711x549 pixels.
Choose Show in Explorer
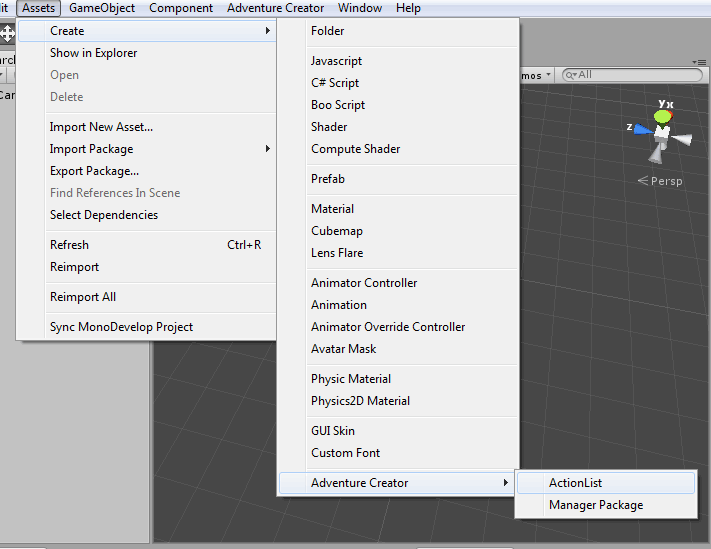[147, 53]
